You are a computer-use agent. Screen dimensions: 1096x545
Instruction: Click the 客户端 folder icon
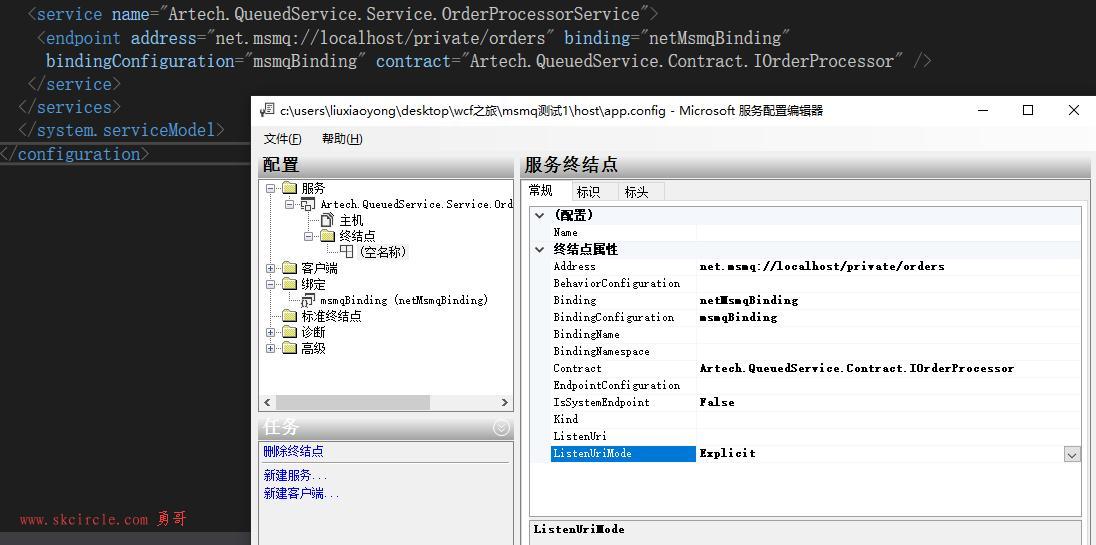pos(289,268)
